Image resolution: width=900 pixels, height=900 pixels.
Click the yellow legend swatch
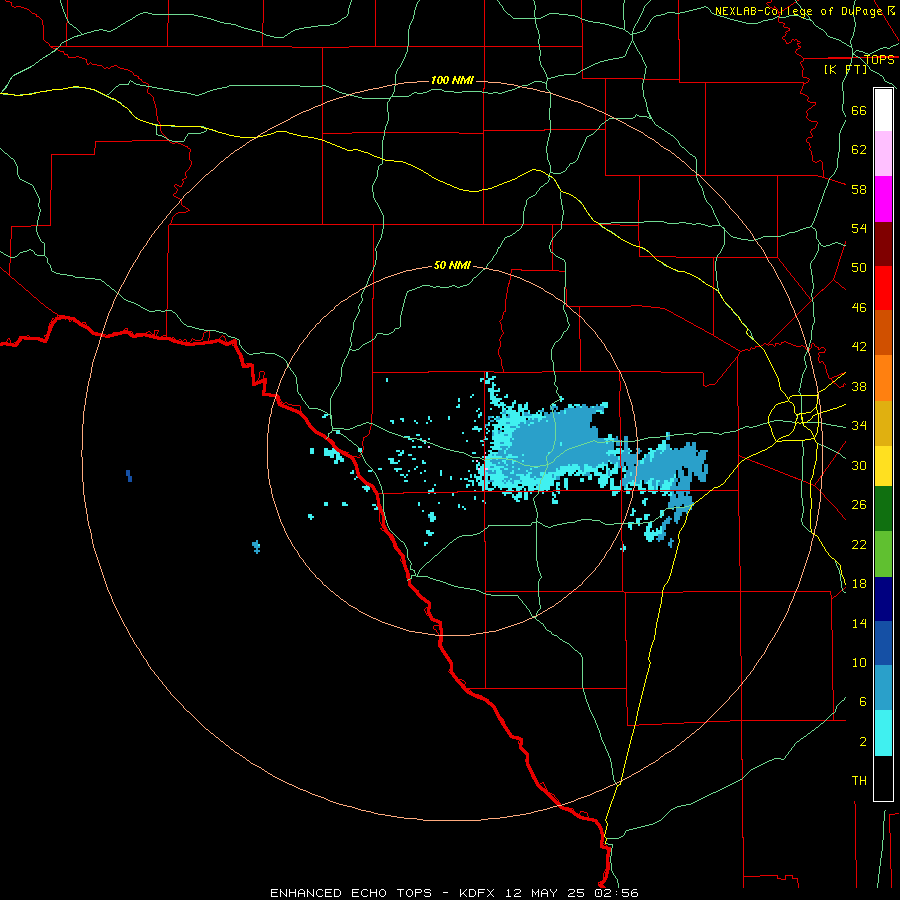(883, 465)
